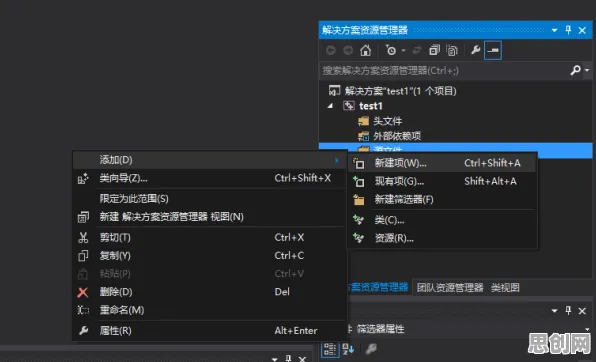The image size is (596, 362).
Task: Open the Solution Explorer window position dropdown
Action: (555, 30)
